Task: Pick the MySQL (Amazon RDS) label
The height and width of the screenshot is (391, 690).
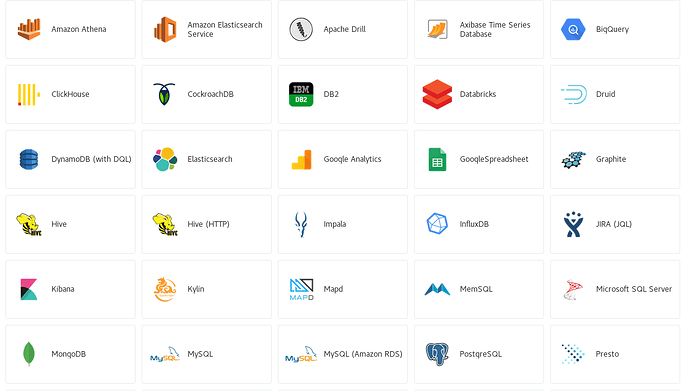Action: coord(363,354)
